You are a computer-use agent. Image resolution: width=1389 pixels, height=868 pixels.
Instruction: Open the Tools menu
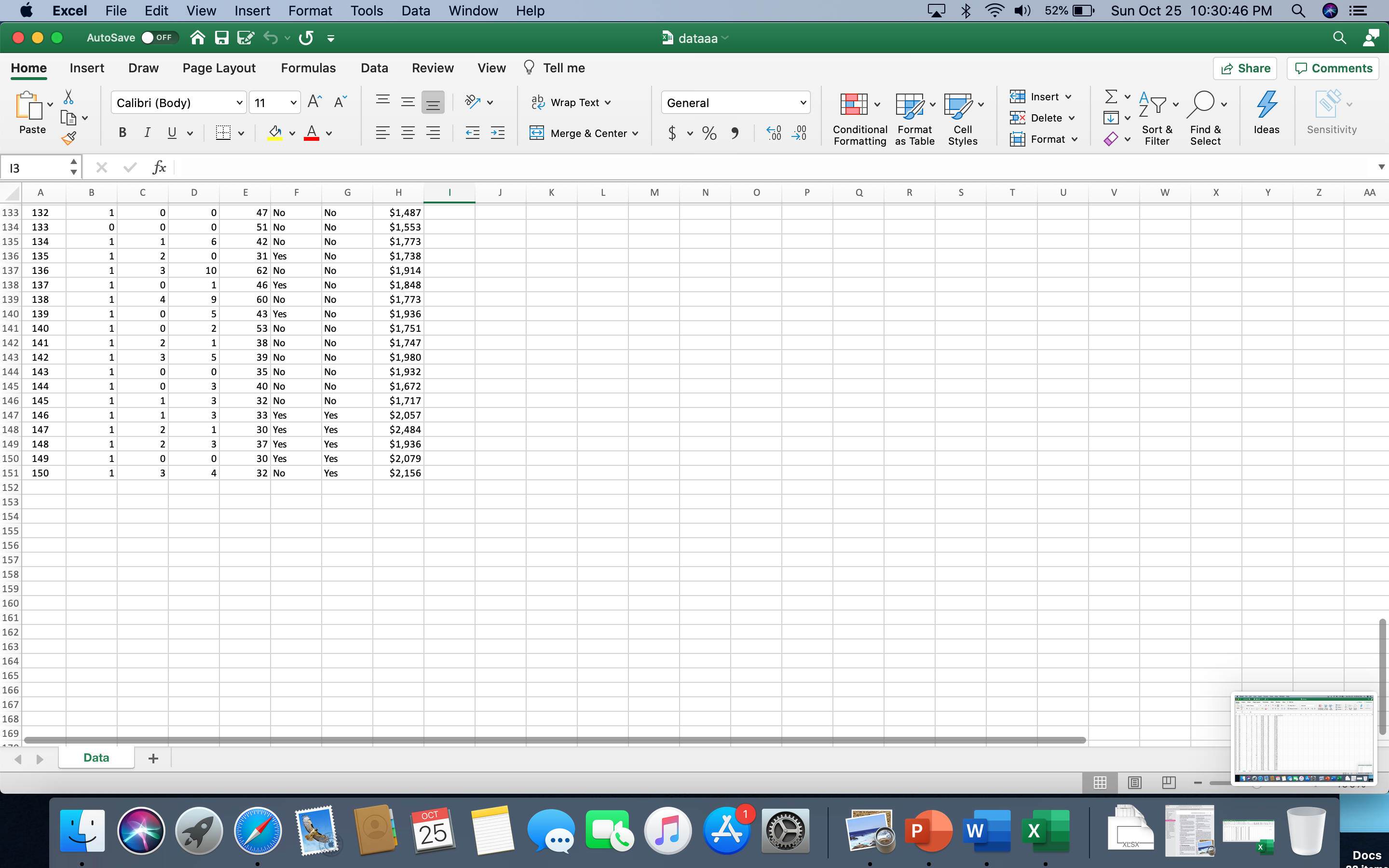[366, 10]
